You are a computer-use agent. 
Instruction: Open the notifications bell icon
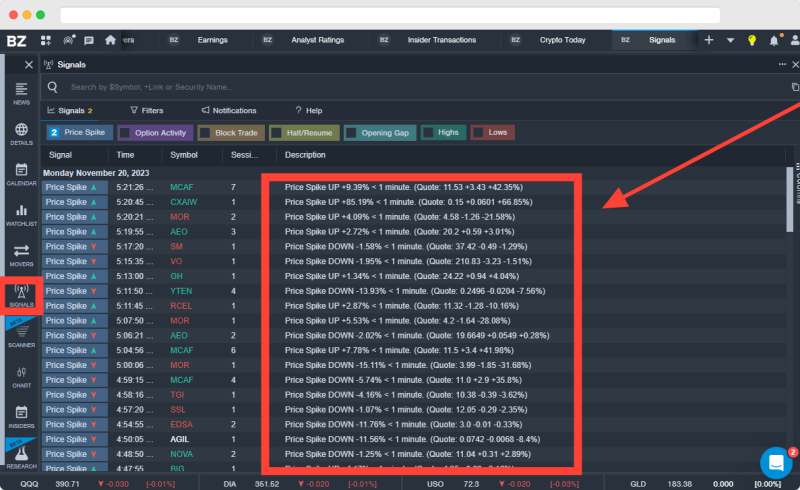774,40
